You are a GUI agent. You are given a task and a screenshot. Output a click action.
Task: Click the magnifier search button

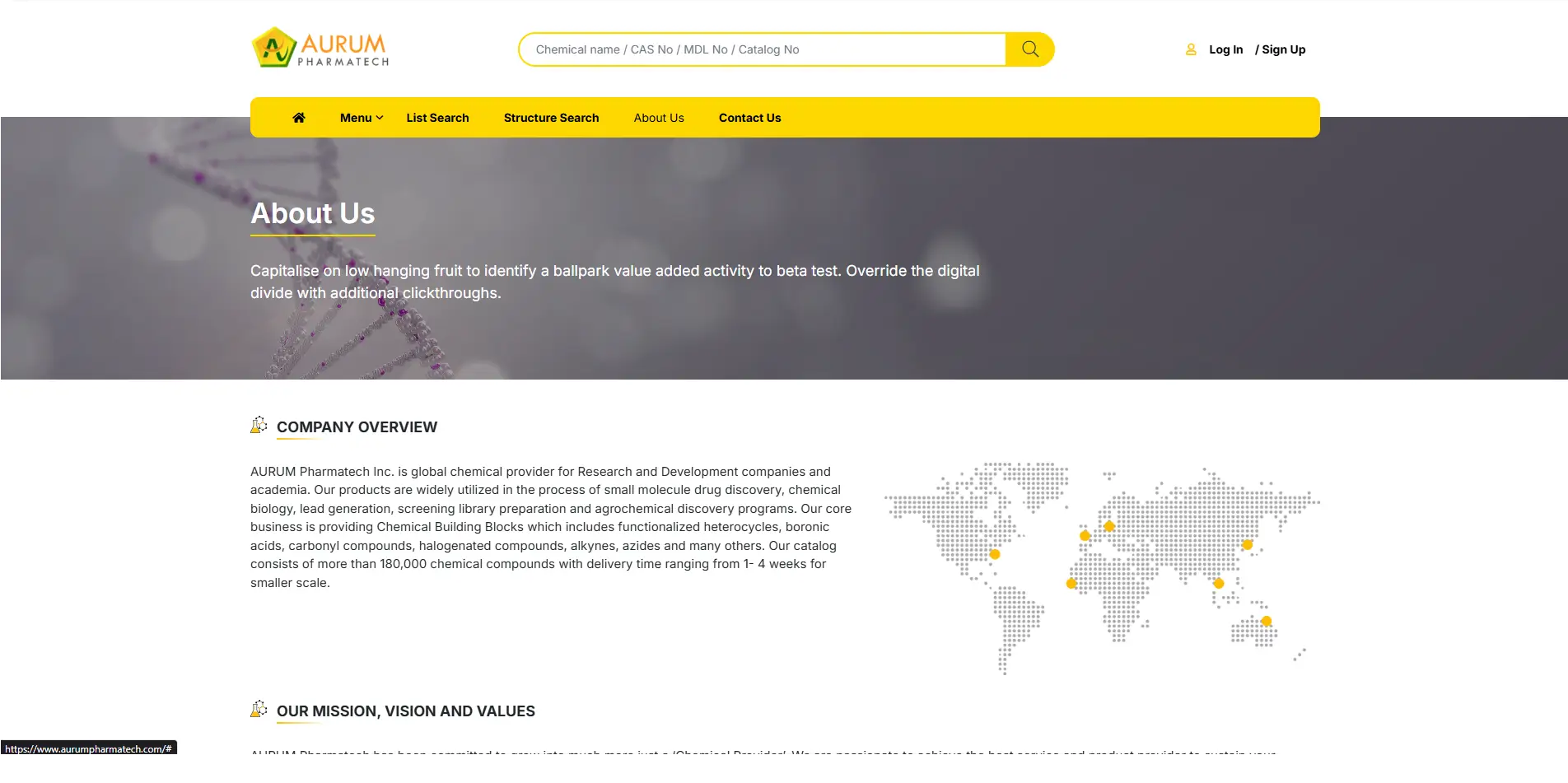tap(1029, 49)
